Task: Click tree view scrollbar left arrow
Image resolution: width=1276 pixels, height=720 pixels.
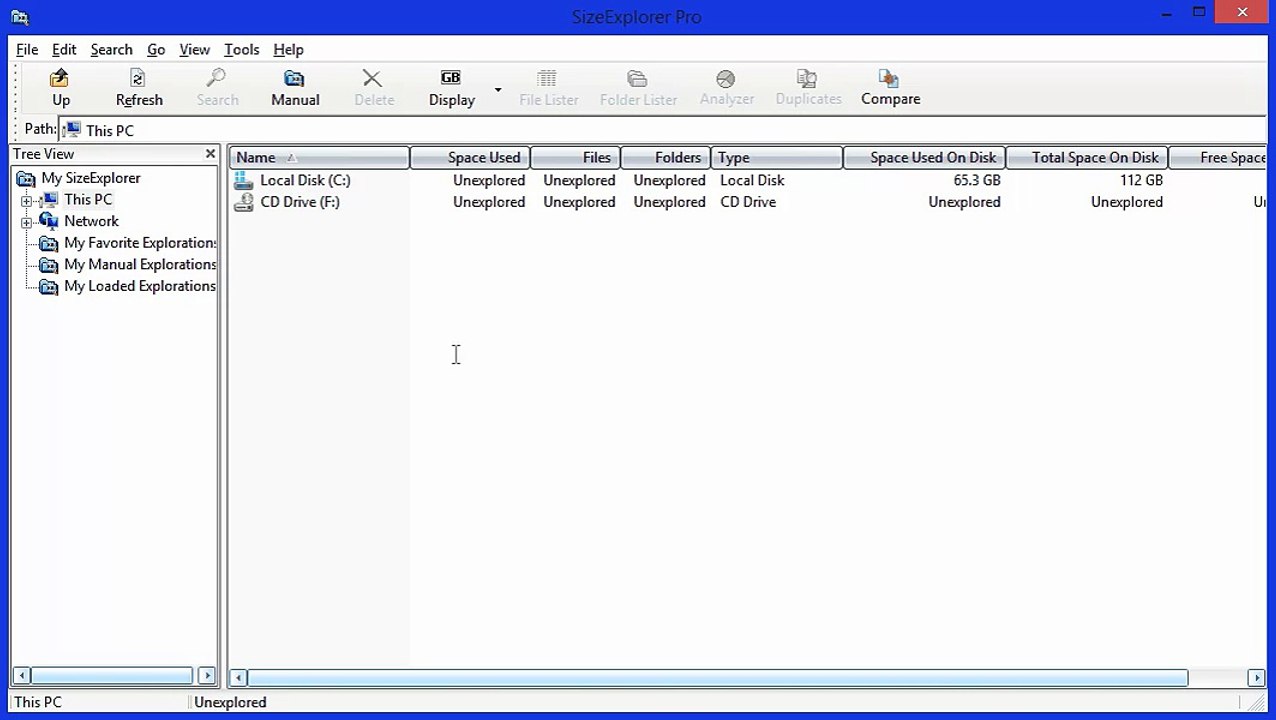Action: coord(22,676)
